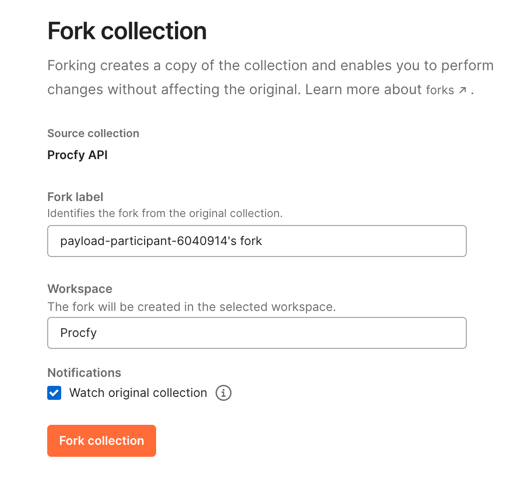Click the 'fork will be created' helper text
530x490 pixels.
coord(191,307)
